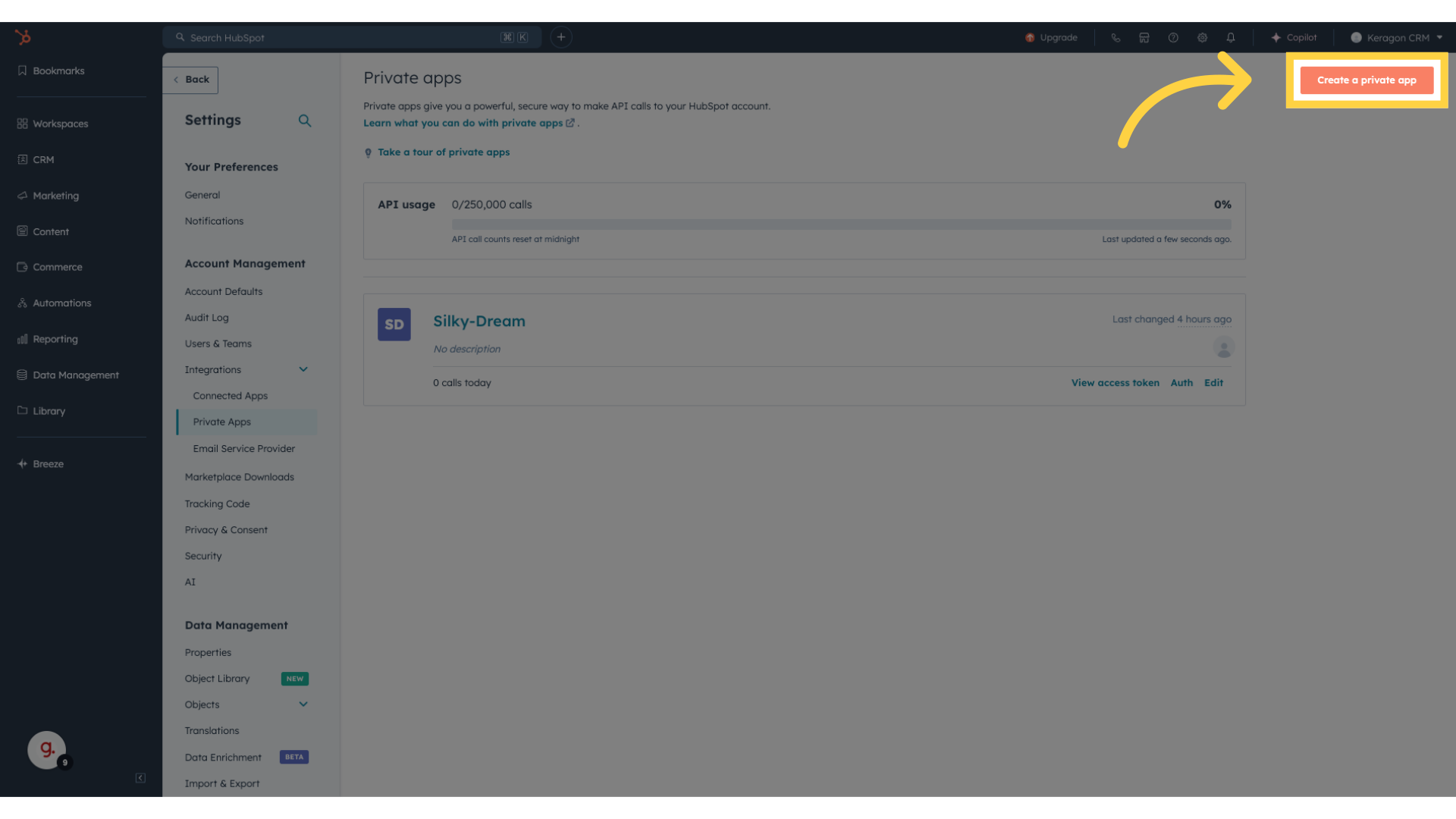Click the plus quick-create icon
This screenshot has width=1456, height=819.
click(561, 37)
